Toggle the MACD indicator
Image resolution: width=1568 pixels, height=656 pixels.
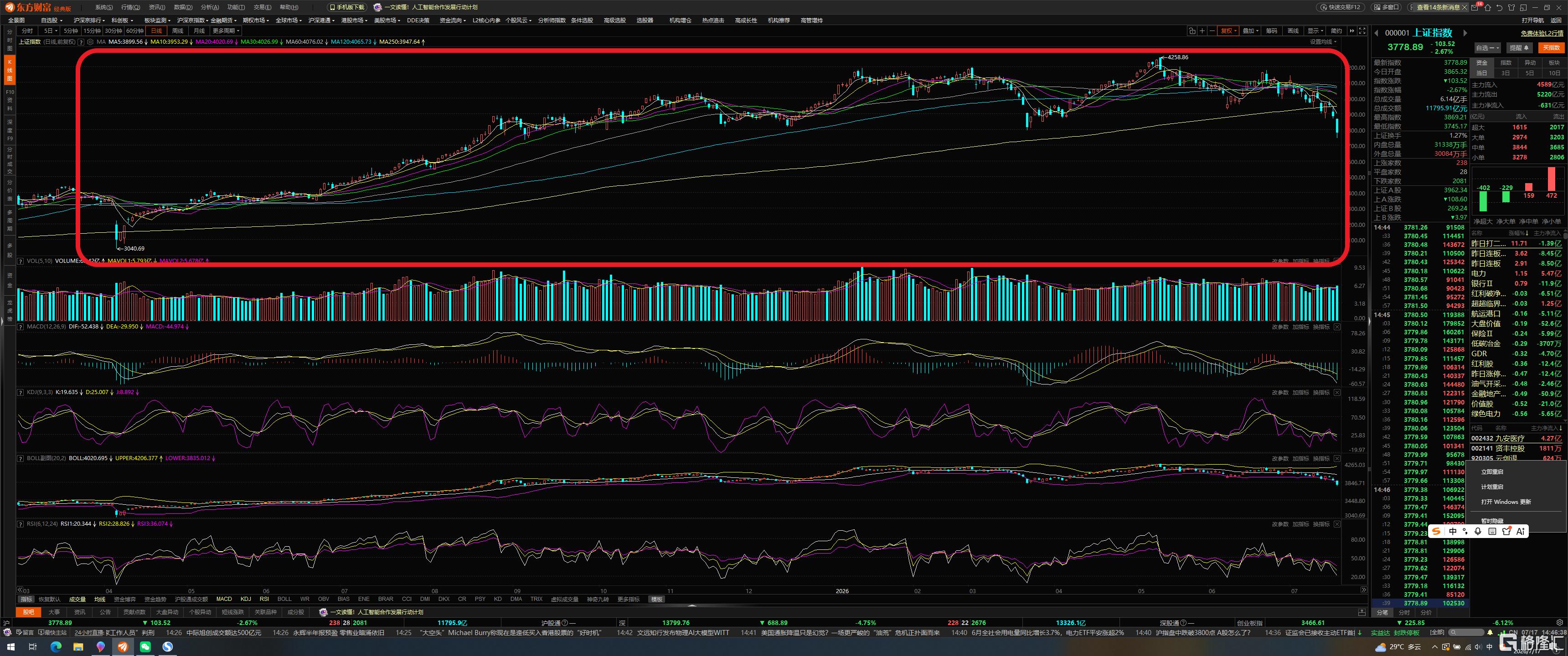click(x=224, y=600)
